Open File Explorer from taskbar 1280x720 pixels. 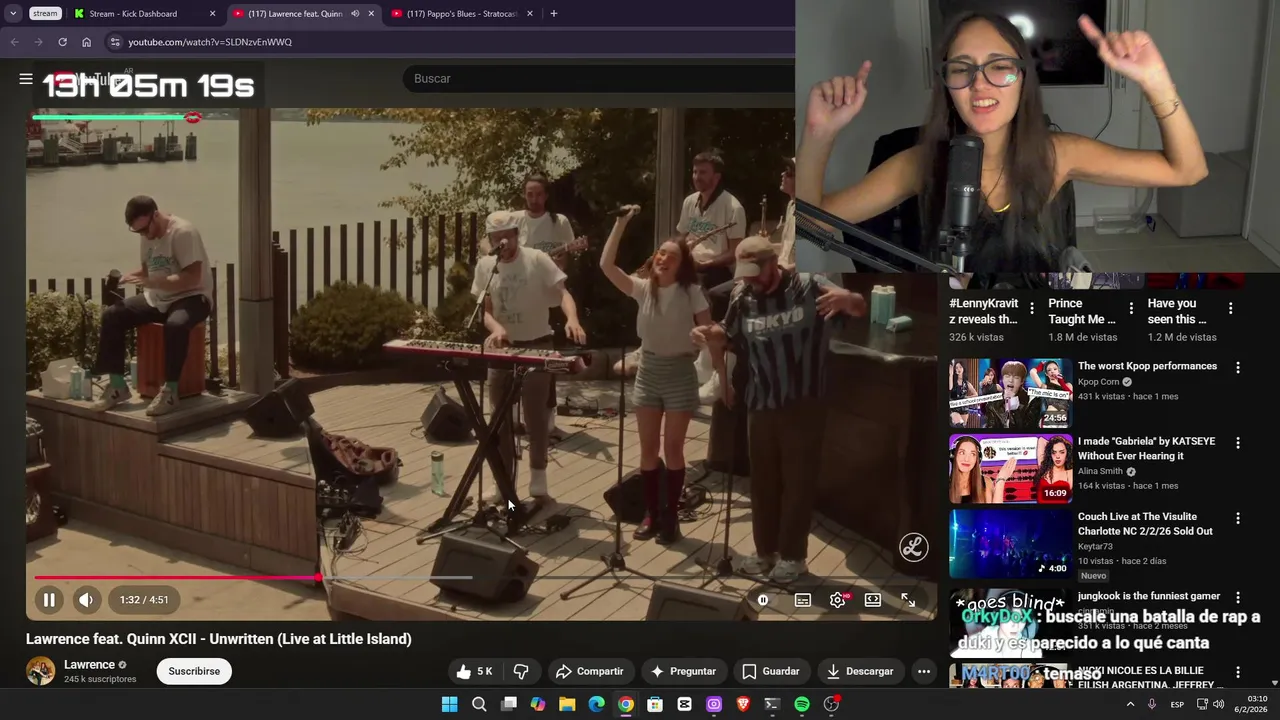(x=567, y=705)
